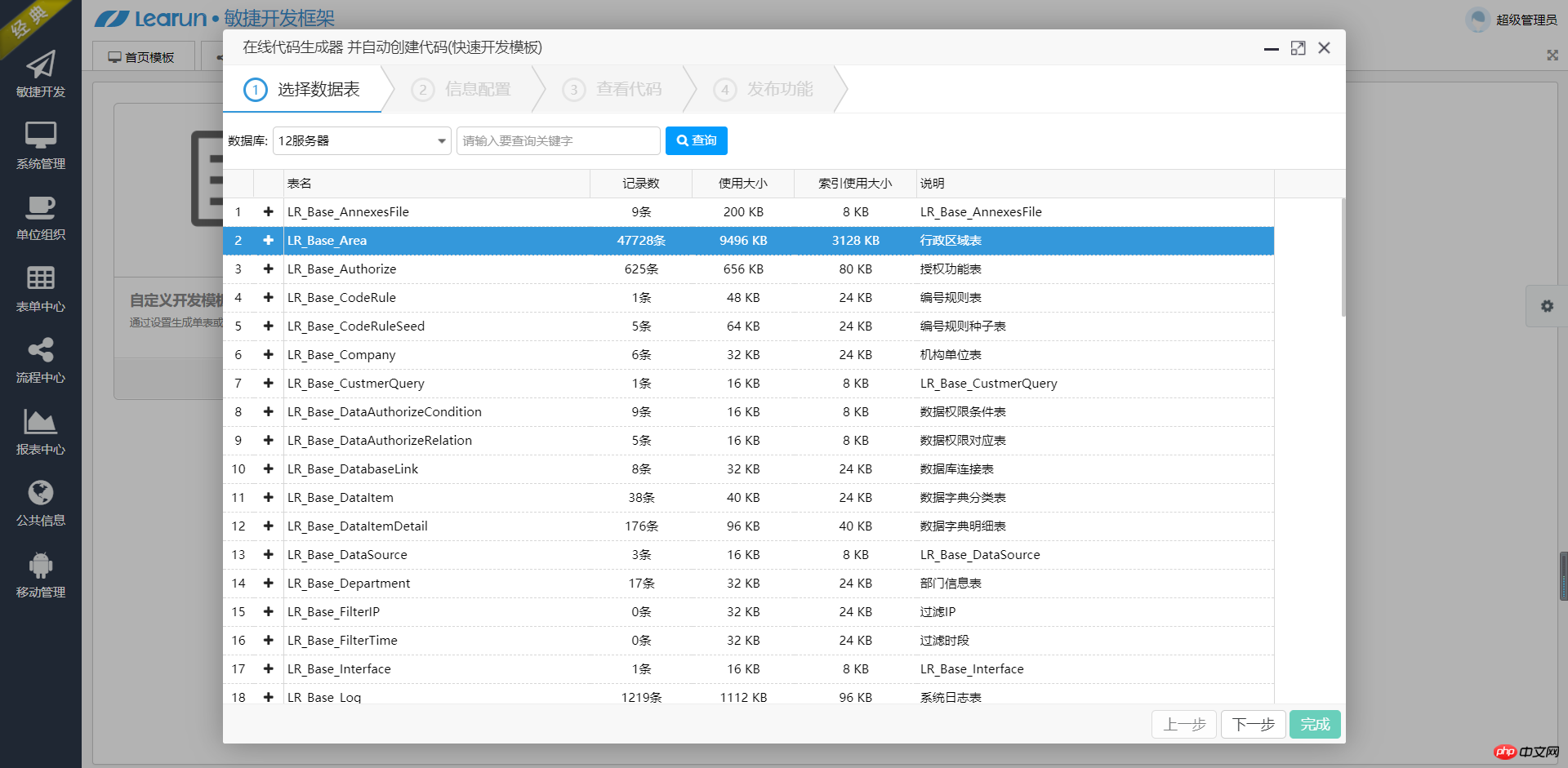Open the 移动管理 Android icon
The height and width of the screenshot is (768, 1568).
pos(40,571)
